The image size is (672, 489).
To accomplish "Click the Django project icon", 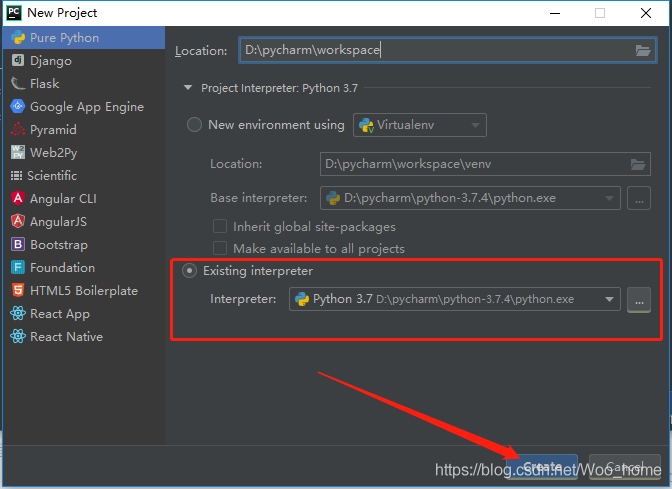I will [x=18, y=60].
